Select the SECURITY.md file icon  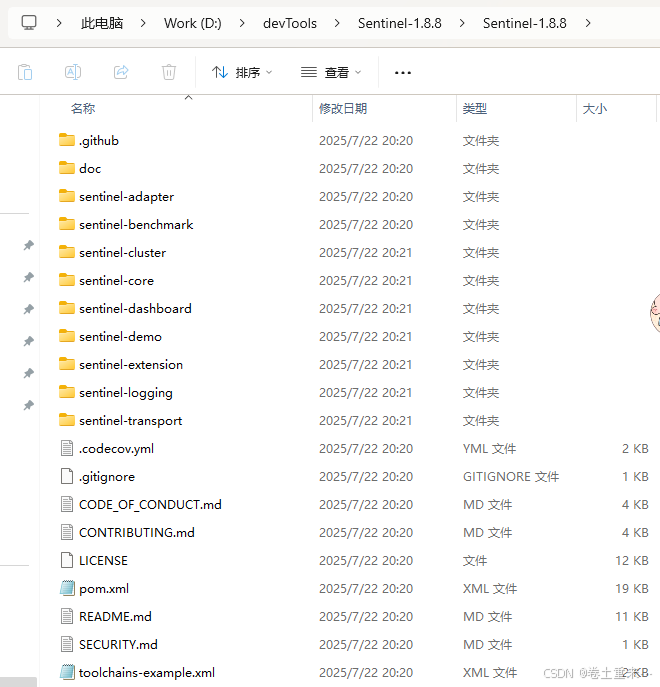67,645
